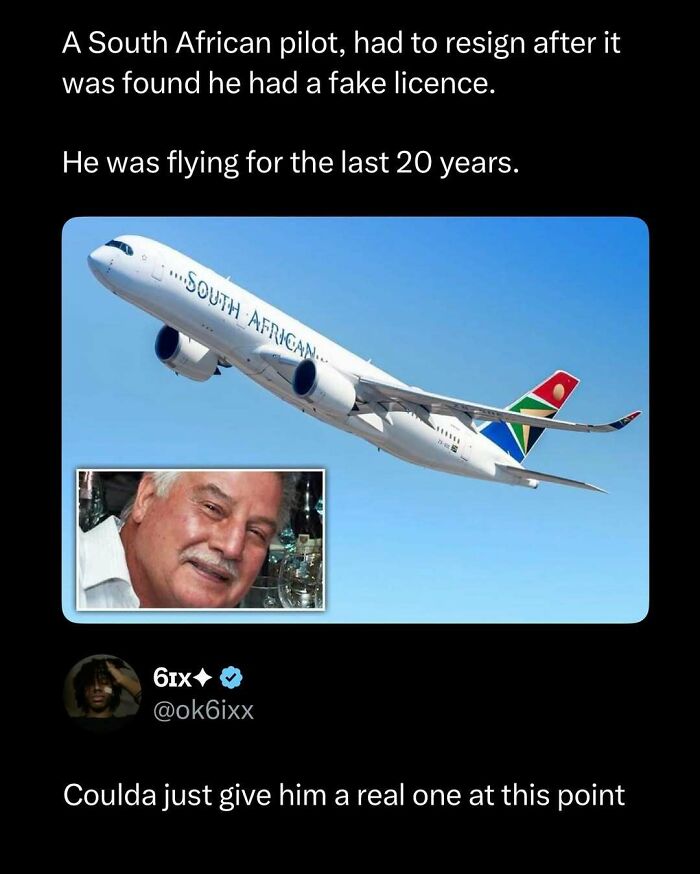Click the nose of the aircraft

click(93, 260)
